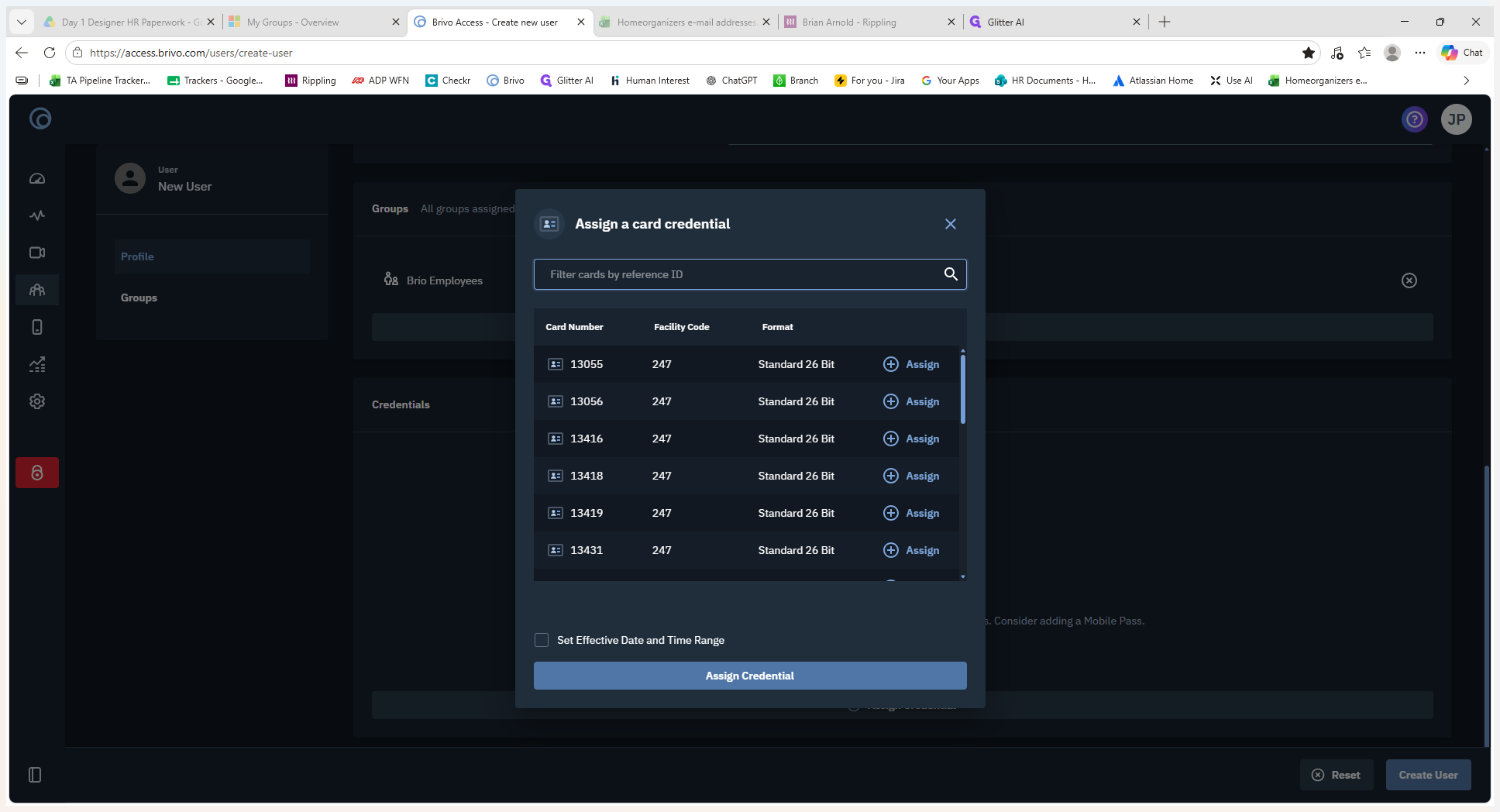
Task: Click the red lockdown icon in sidebar
Action: [x=37, y=473]
